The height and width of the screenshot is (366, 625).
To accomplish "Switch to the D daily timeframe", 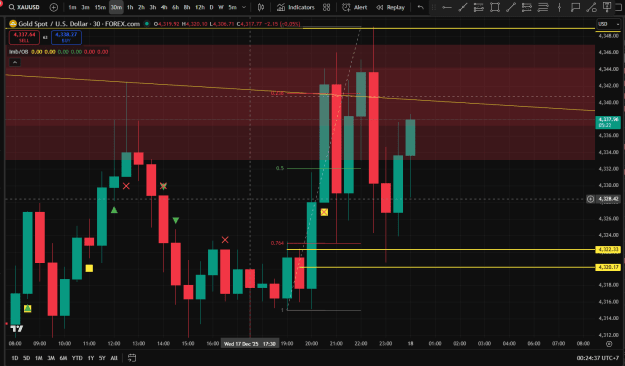I will pos(211,7).
